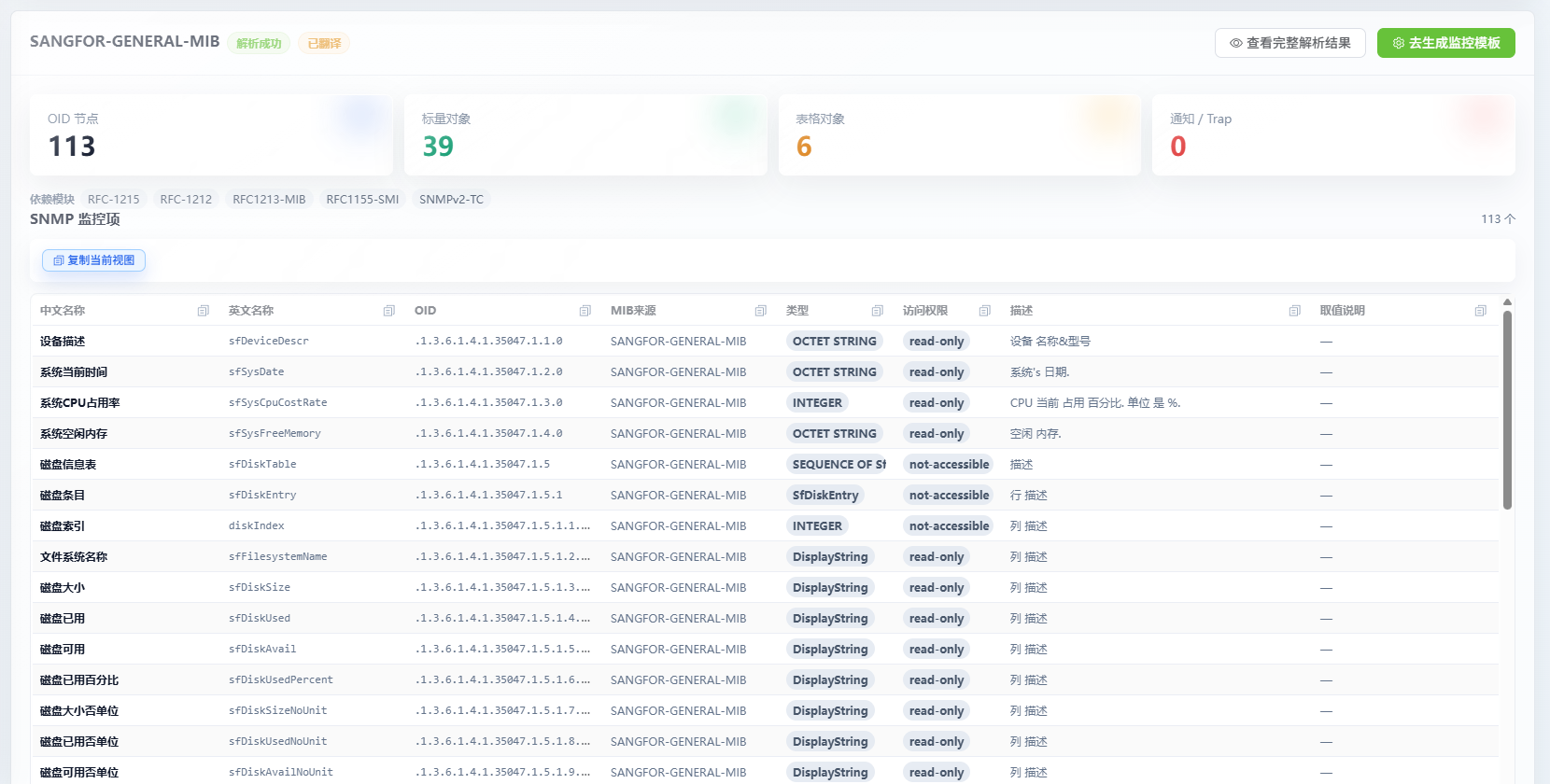The image size is (1550, 784).
Task: Copy the OID column via its header icon
Action: 585,311
